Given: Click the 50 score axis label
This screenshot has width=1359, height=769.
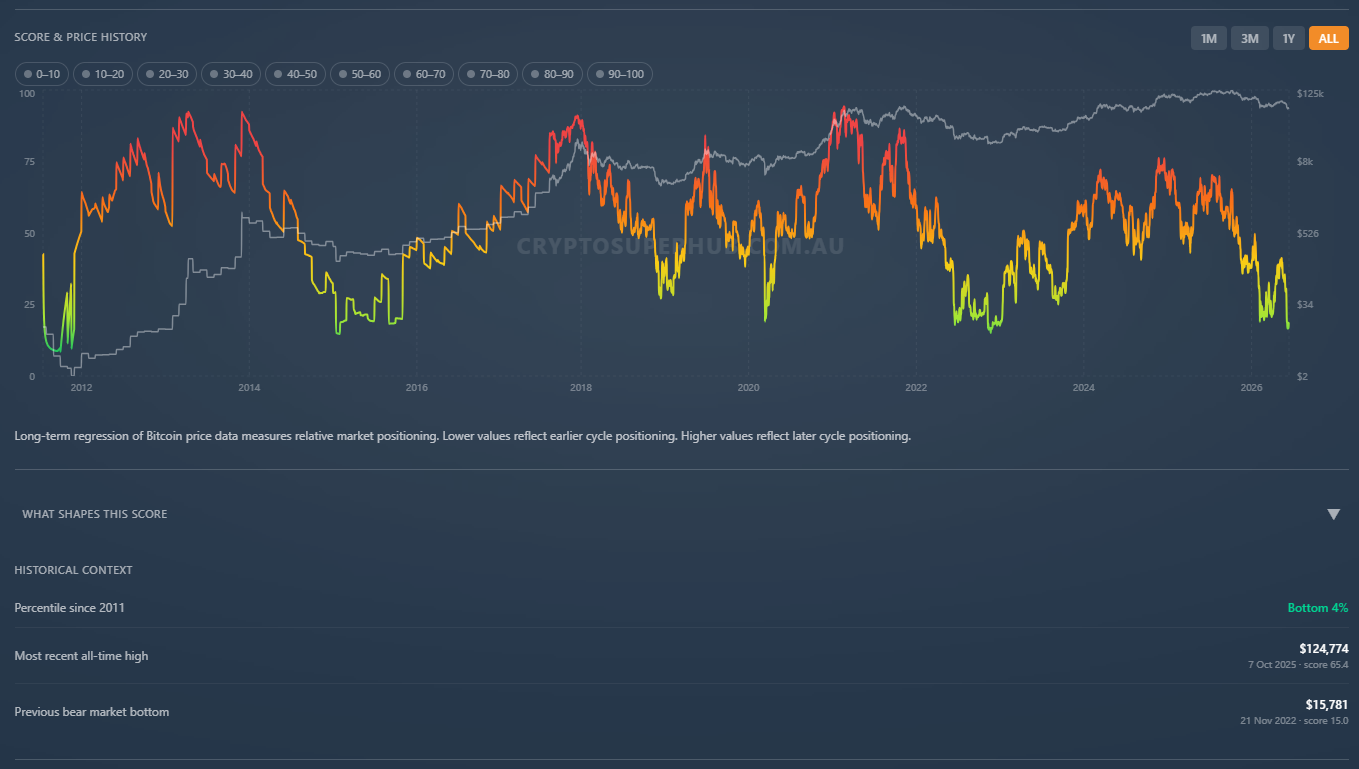Looking at the screenshot, I should (x=30, y=234).
